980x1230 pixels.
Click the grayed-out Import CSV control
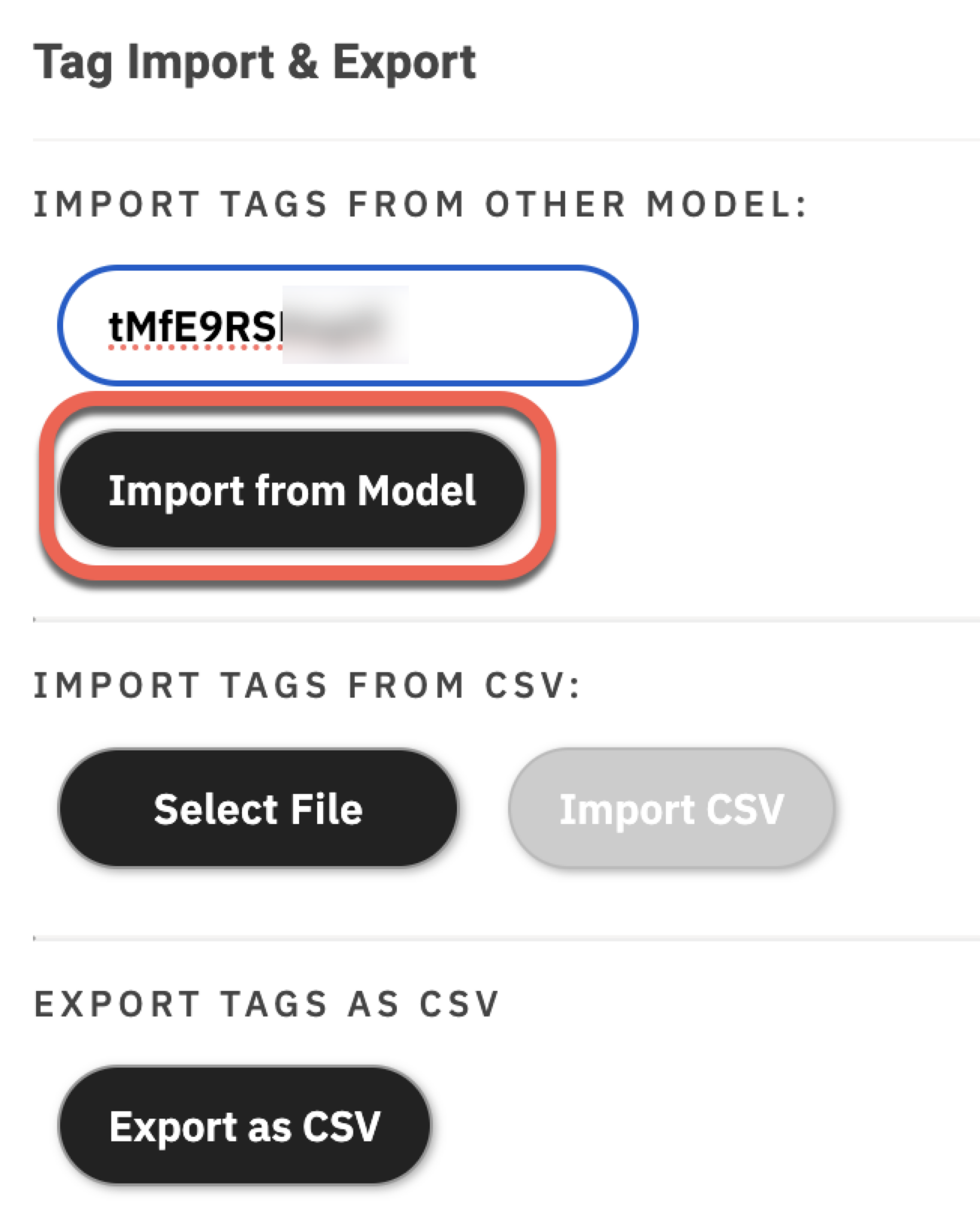tap(673, 808)
